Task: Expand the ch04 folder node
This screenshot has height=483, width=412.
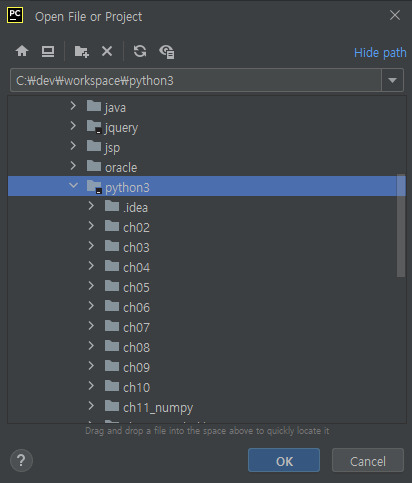Action: coord(91,266)
